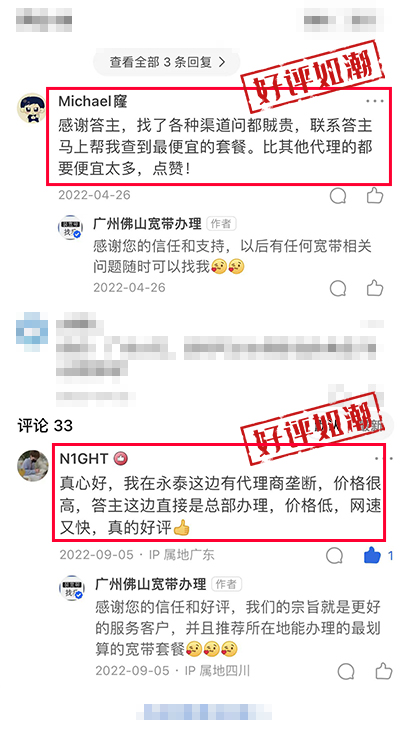Viewport: 400px width, 730px height.
Task: Reply to N1GHT's comment via bubble icon
Action: click(x=334, y=555)
